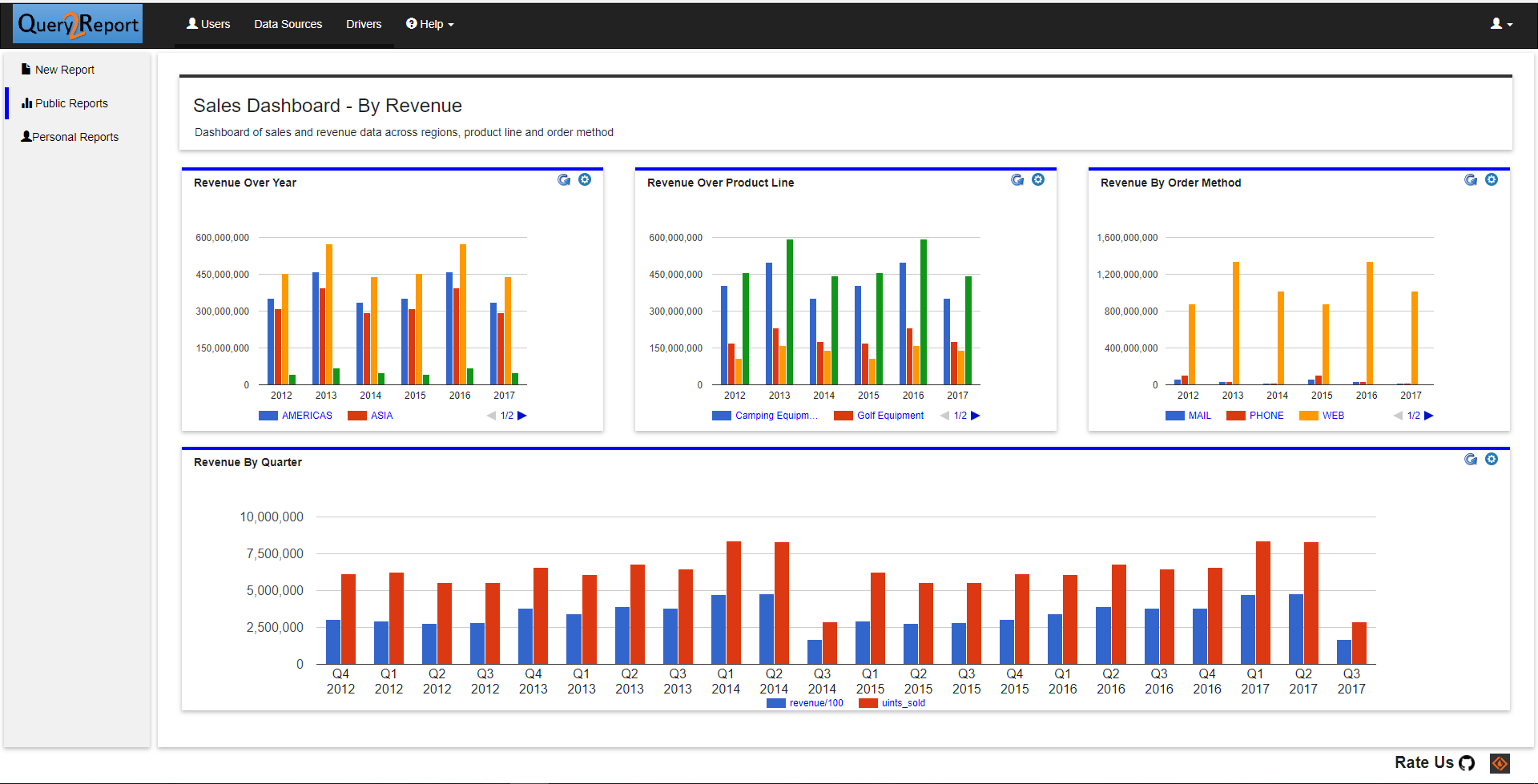Expand the Help dropdown menu
Image resolution: width=1538 pixels, height=784 pixels.
point(430,24)
